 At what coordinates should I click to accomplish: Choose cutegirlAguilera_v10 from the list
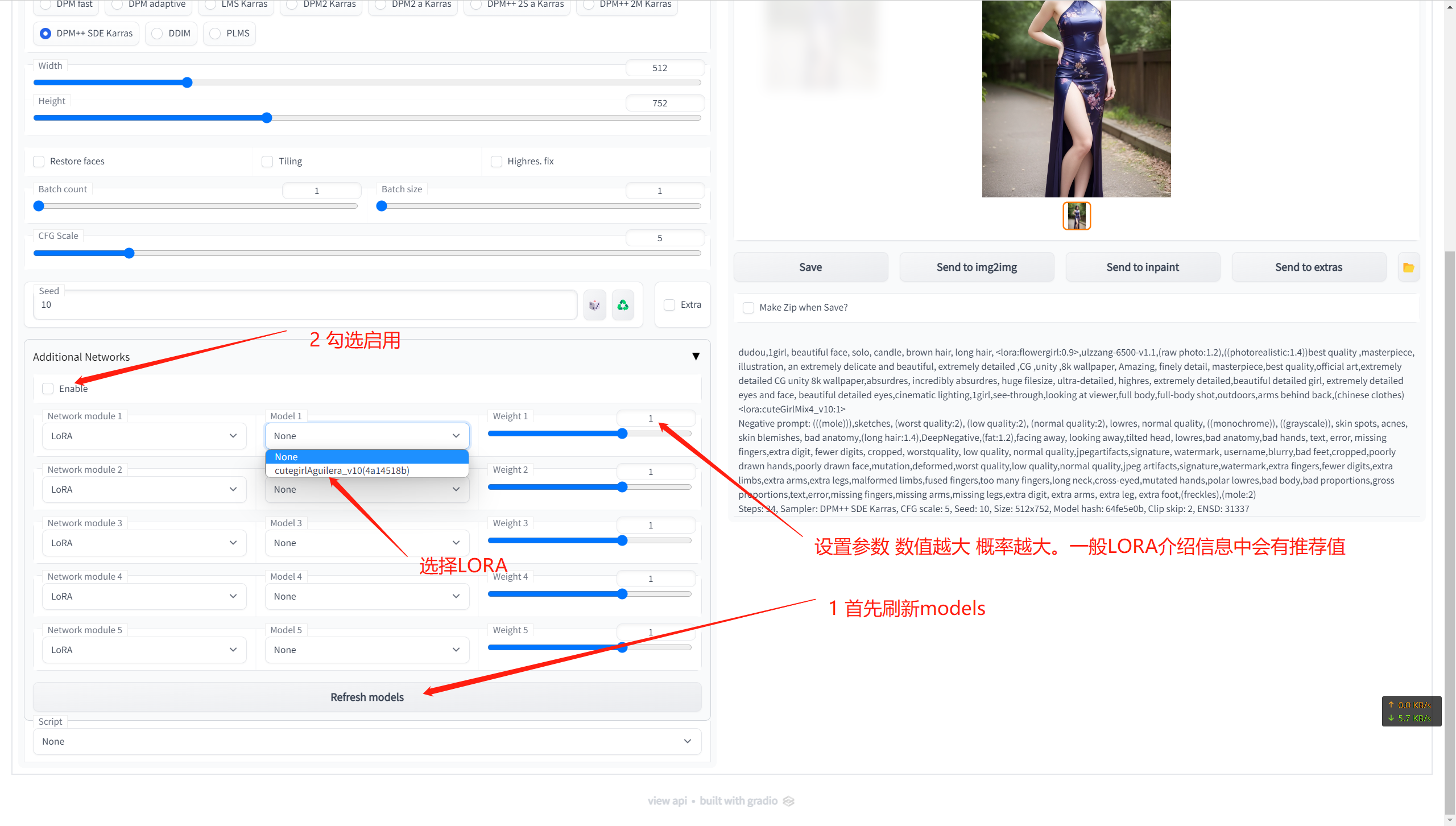342,471
